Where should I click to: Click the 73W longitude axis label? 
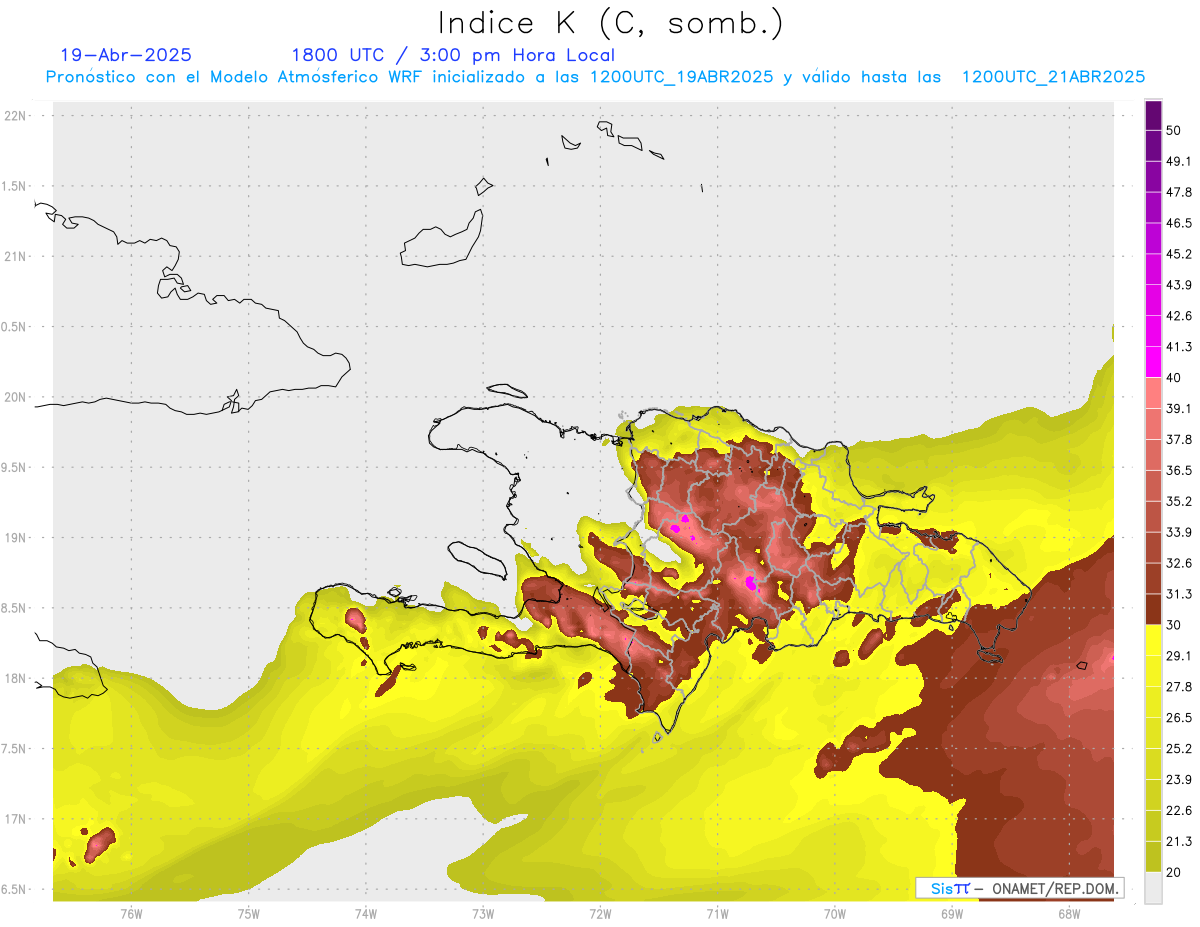click(483, 914)
